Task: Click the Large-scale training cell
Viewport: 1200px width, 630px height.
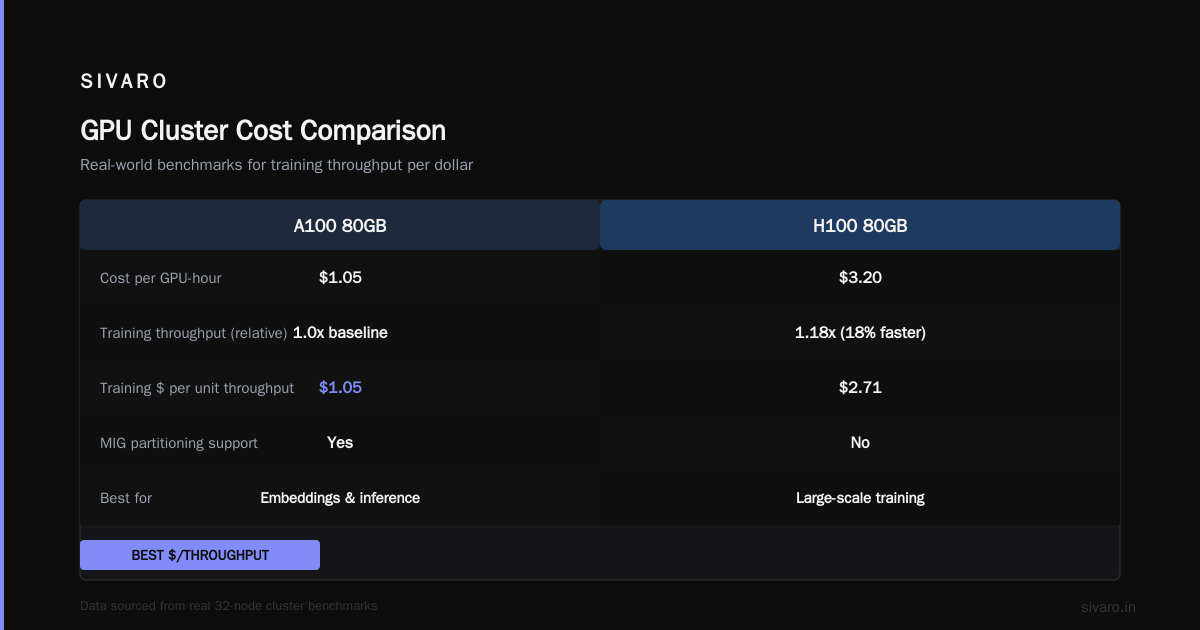Action: (860, 498)
